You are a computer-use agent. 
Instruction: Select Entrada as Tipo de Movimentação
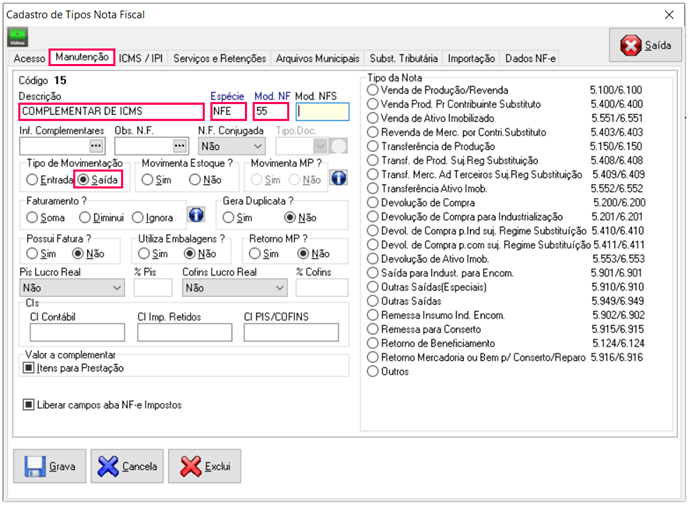(33, 180)
